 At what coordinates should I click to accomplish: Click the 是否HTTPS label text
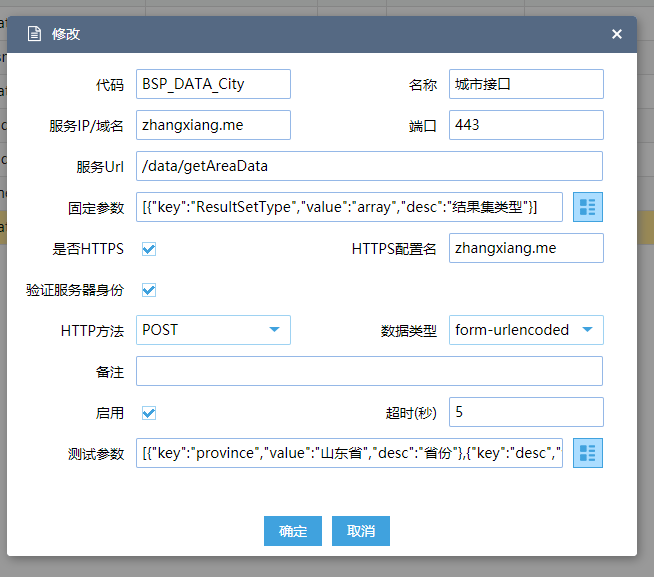tap(88, 249)
